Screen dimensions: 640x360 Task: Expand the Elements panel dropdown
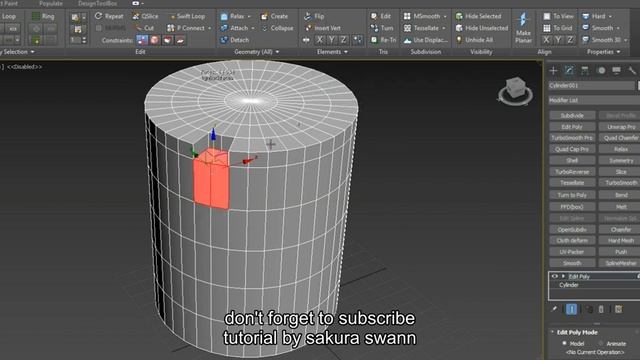pos(346,52)
